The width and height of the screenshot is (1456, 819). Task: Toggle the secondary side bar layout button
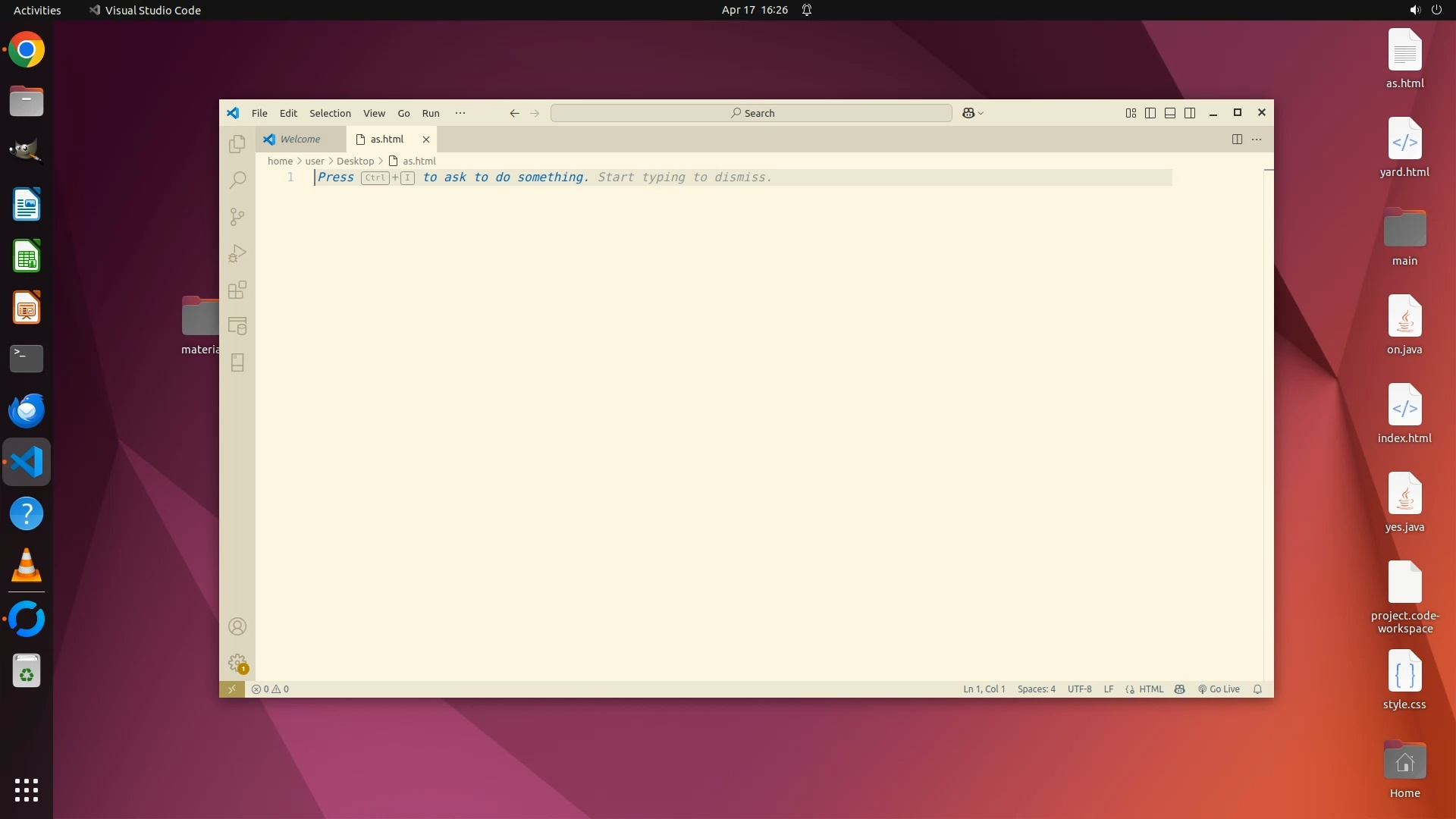click(x=1190, y=113)
